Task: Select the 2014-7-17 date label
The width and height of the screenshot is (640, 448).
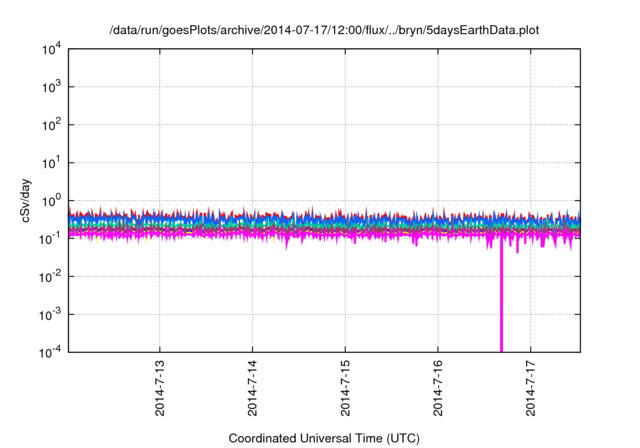Action: pos(531,388)
